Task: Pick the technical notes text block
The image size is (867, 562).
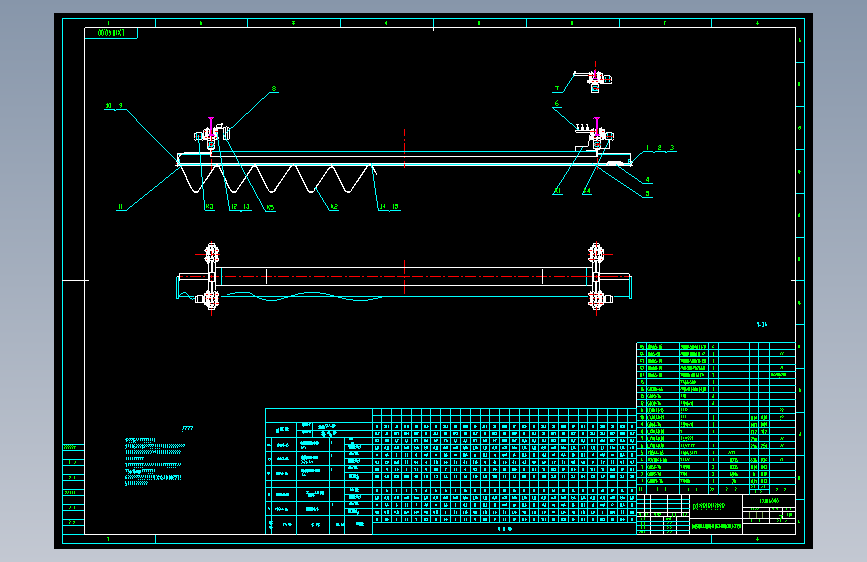Action: click(154, 461)
